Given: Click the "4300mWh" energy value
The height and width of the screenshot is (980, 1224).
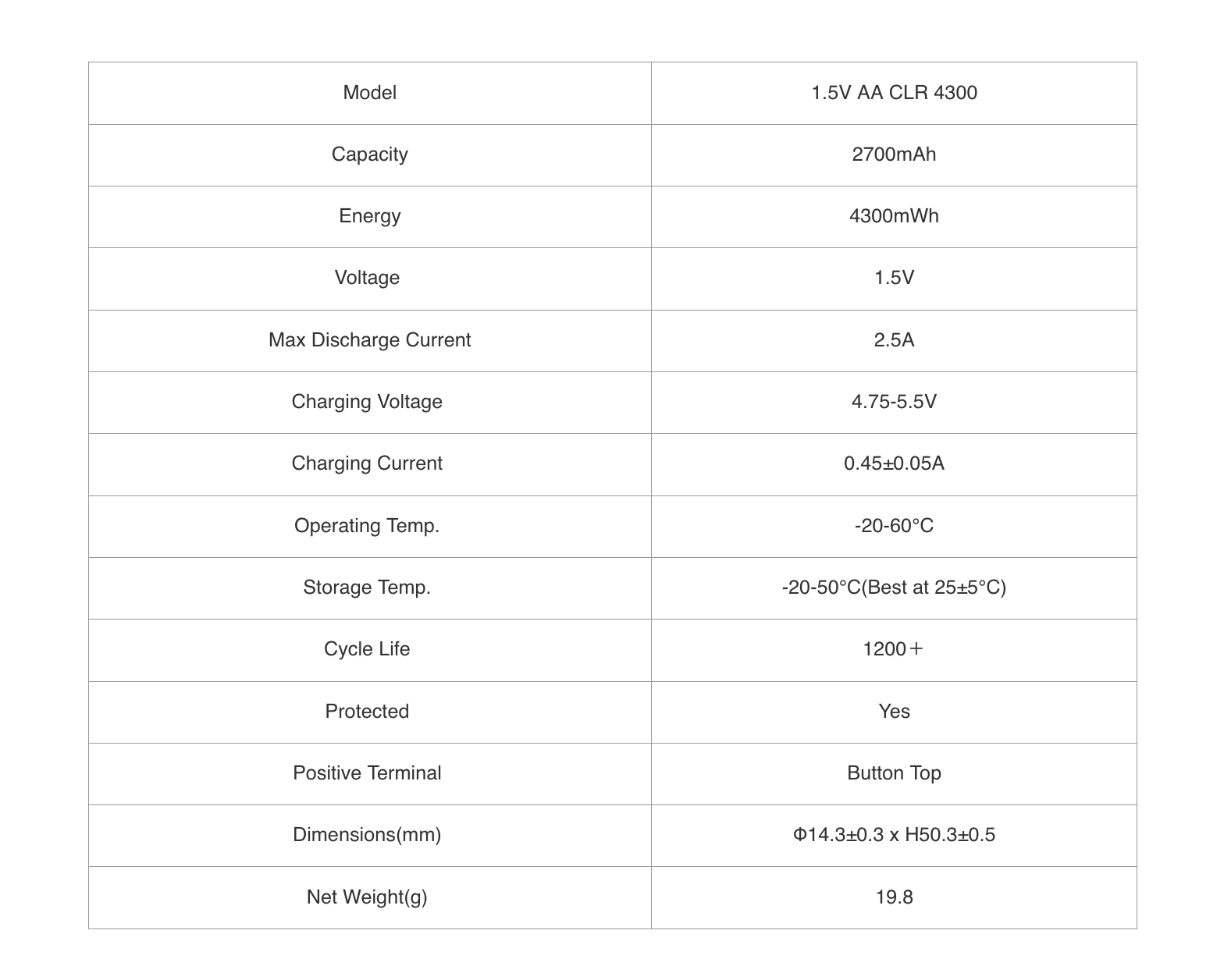Looking at the screenshot, I should point(894,216).
